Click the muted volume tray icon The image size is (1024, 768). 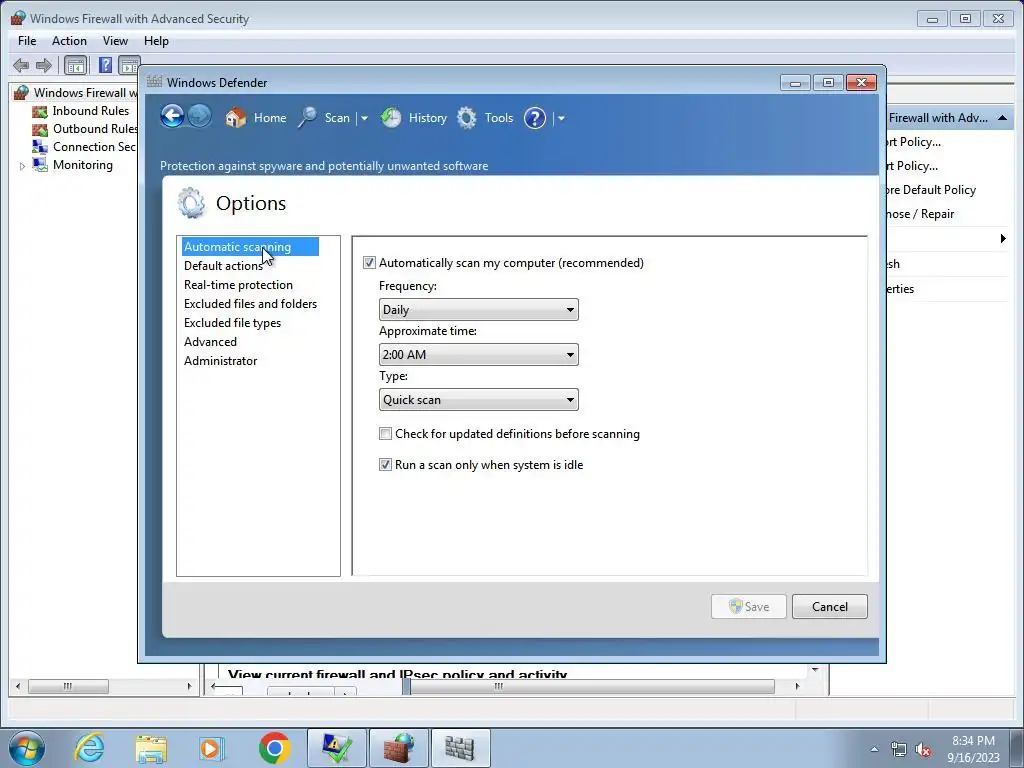(923, 749)
